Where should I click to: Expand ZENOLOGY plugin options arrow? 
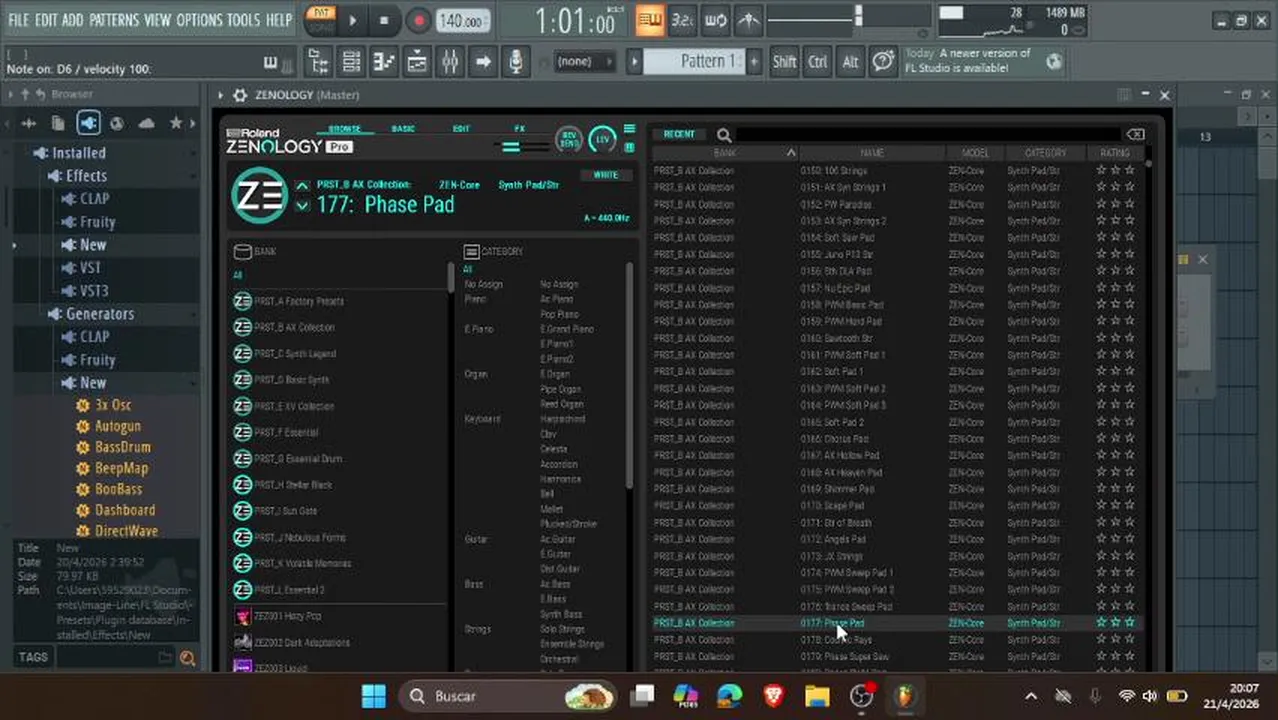pyautogui.click(x=221, y=95)
